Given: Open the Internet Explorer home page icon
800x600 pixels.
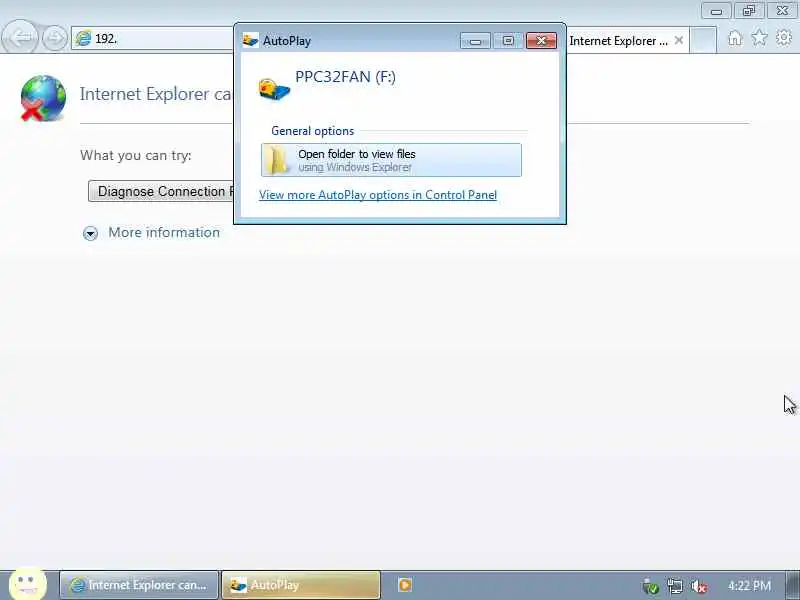Looking at the screenshot, I should tap(735, 38).
